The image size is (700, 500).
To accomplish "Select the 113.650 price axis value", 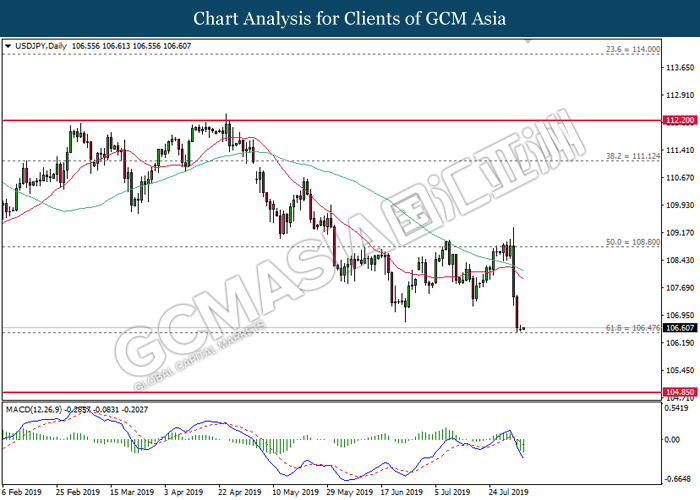I will coord(680,68).
